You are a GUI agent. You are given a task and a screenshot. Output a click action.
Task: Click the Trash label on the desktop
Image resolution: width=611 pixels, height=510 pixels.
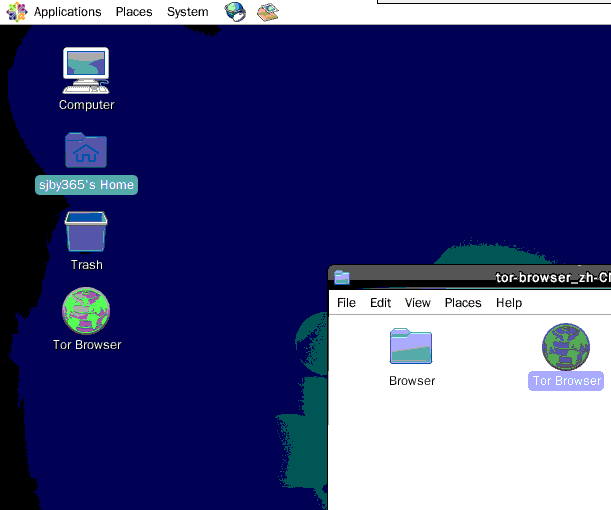[87, 265]
